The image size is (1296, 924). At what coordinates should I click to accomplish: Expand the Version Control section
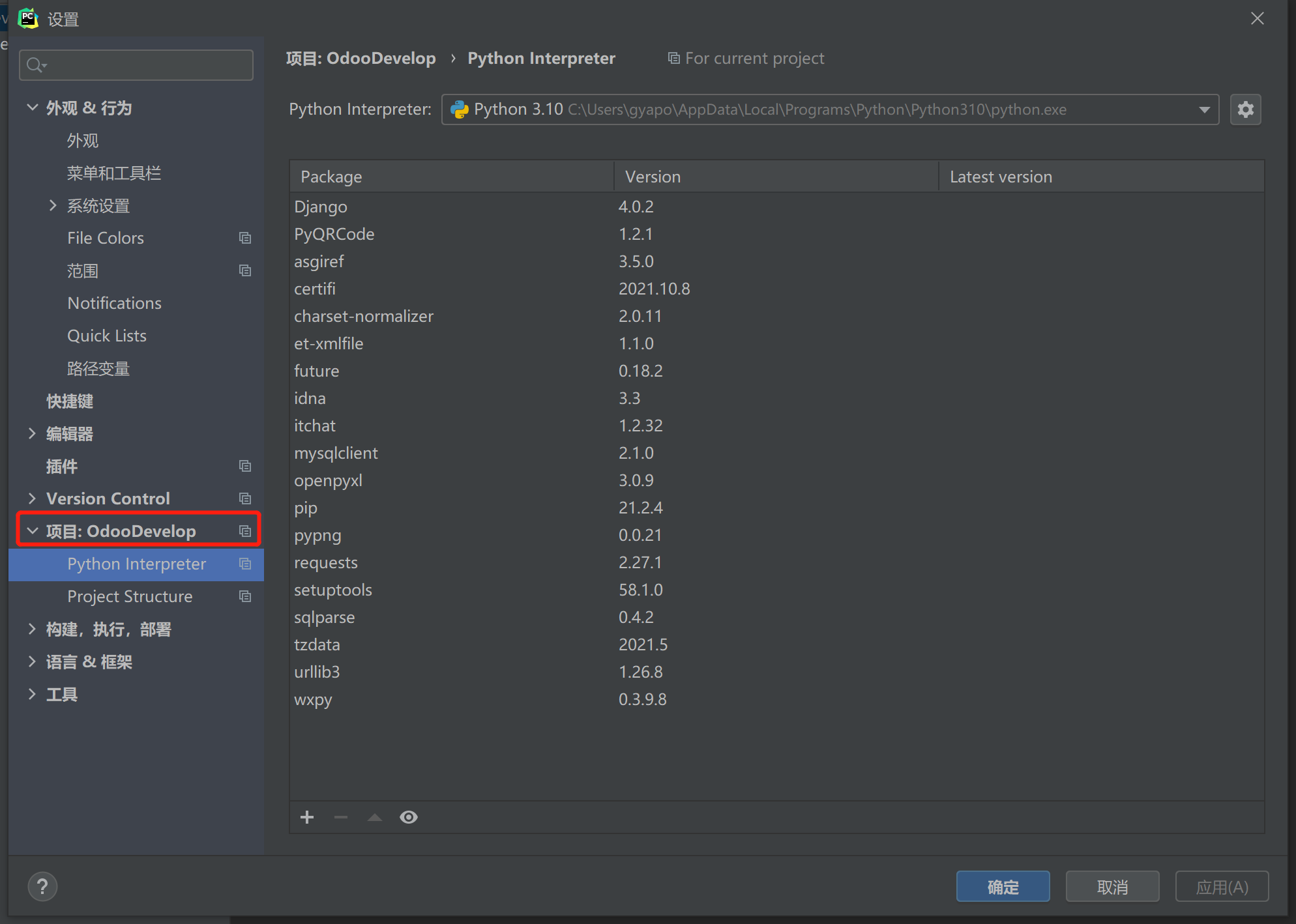(32, 498)
